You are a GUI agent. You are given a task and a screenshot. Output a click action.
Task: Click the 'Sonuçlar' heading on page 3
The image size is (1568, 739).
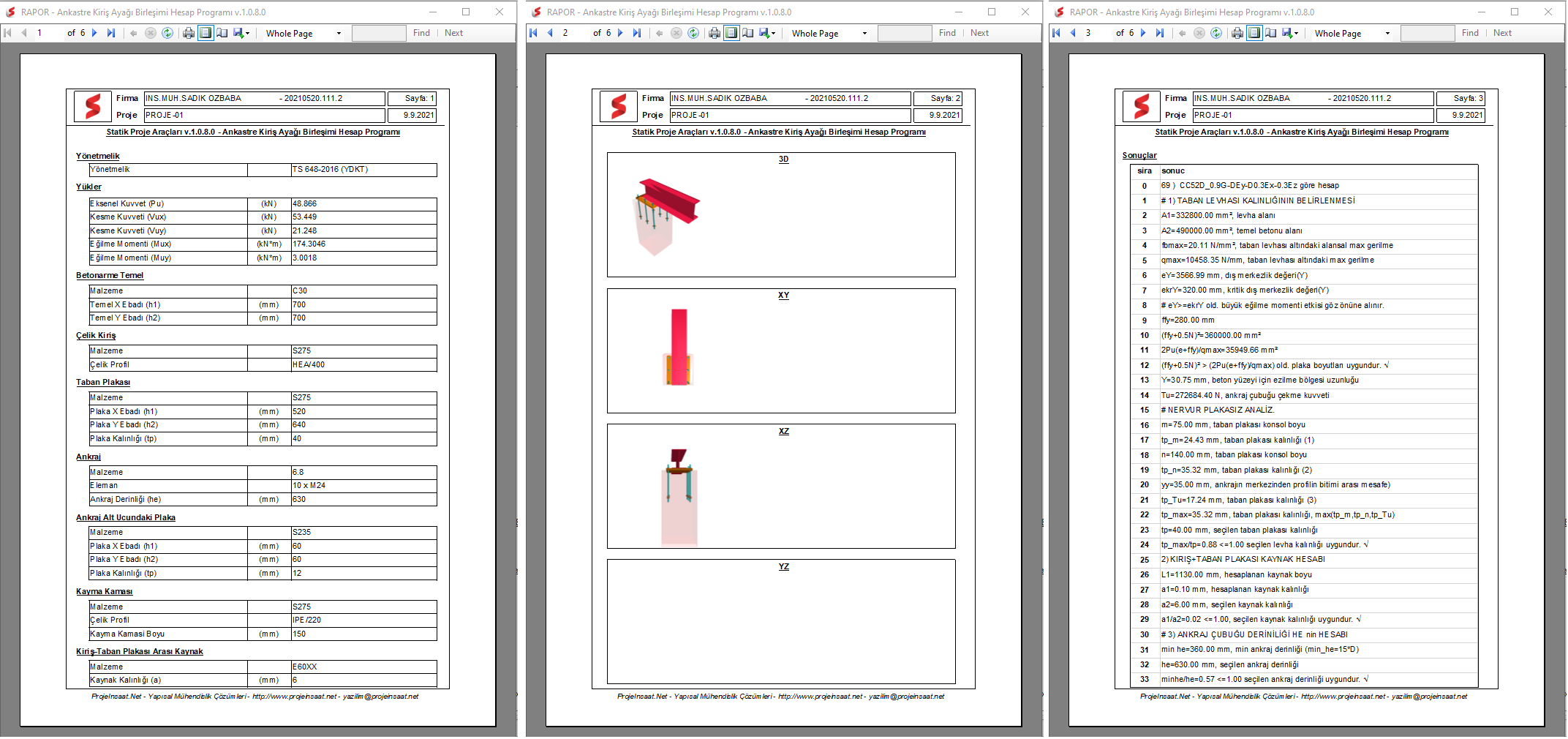coord(1139,155)
